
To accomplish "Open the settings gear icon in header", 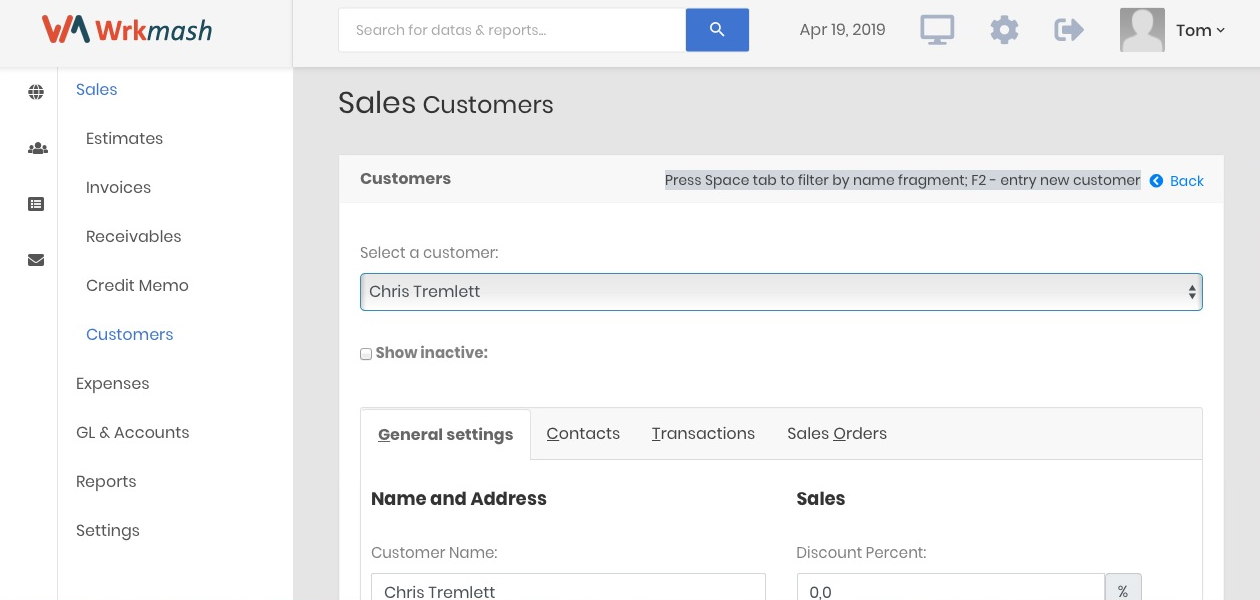I will pyautogui.click(x=1004, y=30).
